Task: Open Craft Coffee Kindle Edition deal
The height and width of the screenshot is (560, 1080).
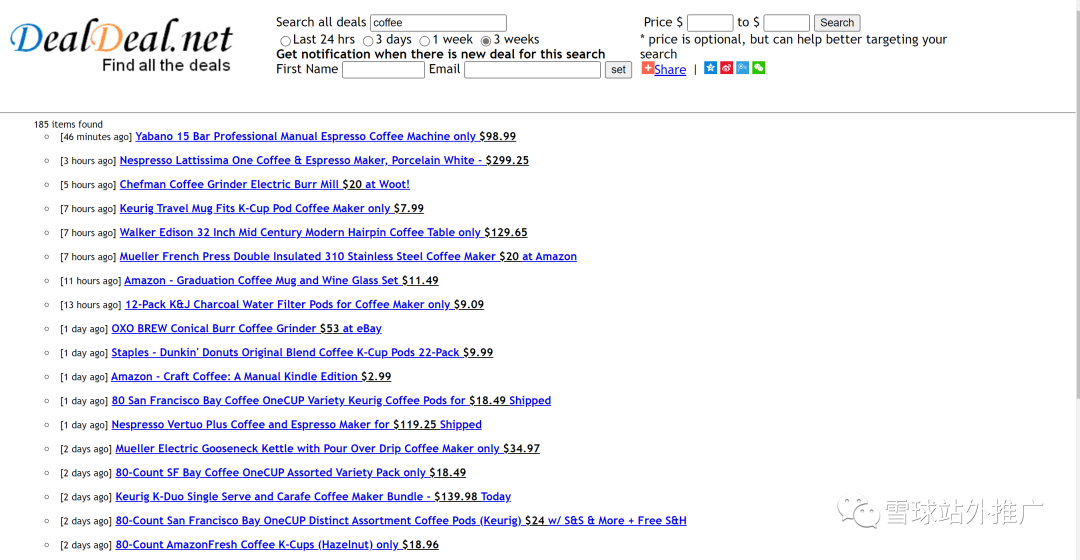Action: (251, 377)
